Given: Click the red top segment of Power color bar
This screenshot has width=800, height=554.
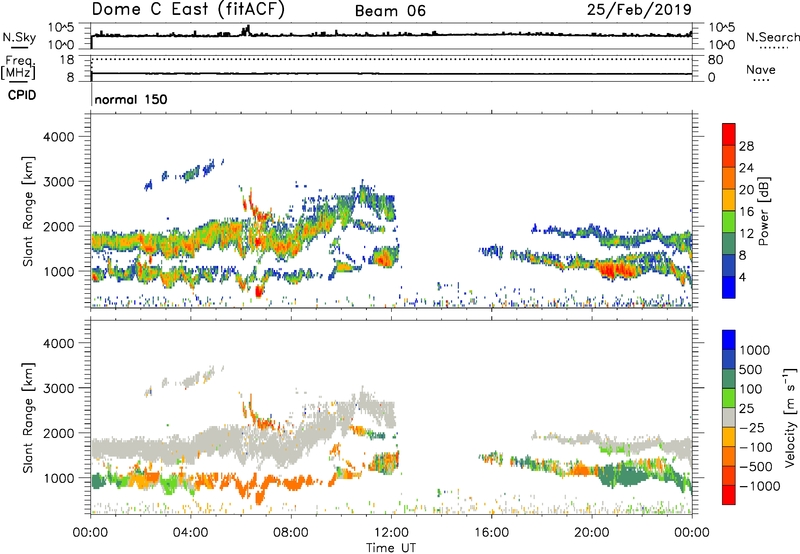Looking at the screenshot, I should click(x=729, y=134).
